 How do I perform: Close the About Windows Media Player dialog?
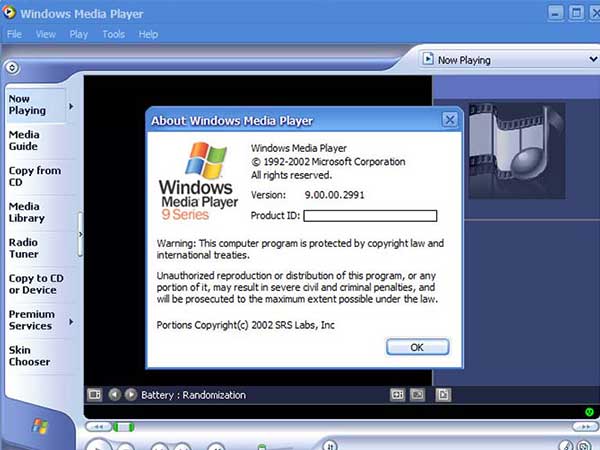(450, 120)
